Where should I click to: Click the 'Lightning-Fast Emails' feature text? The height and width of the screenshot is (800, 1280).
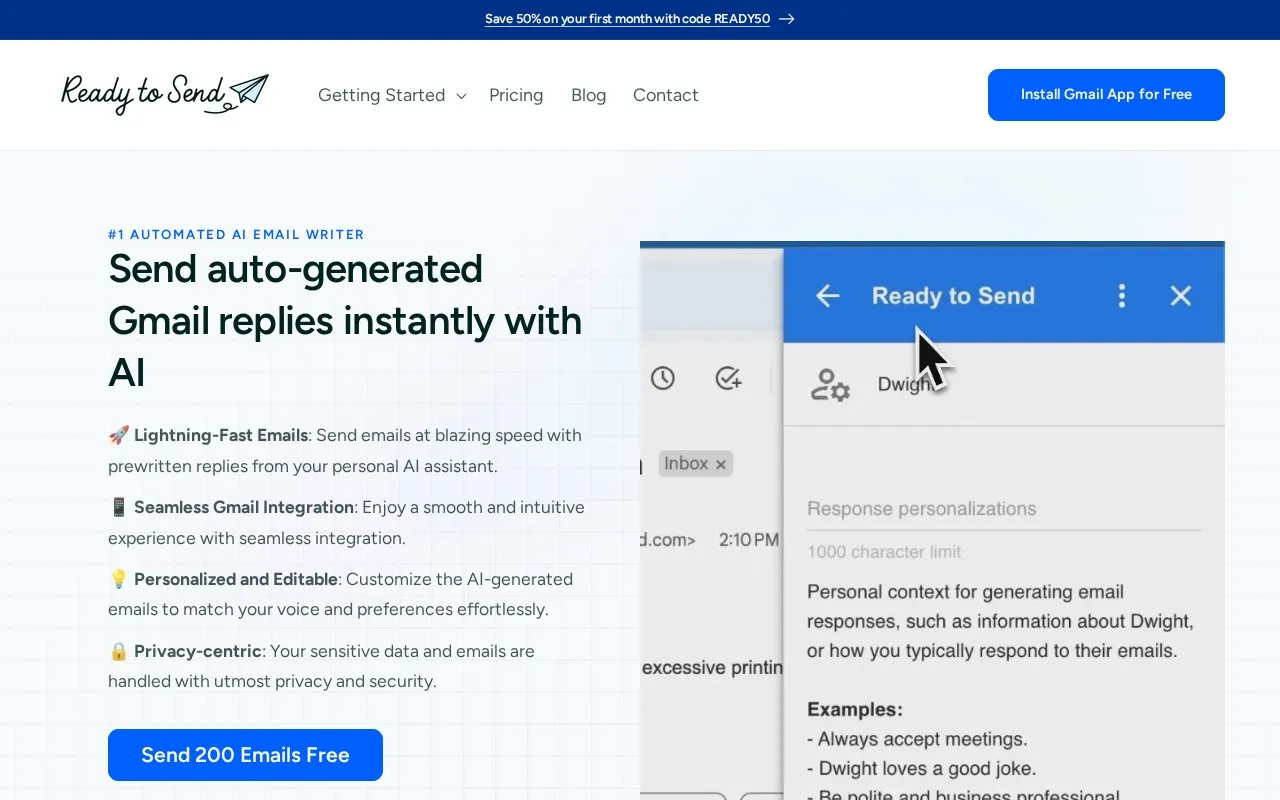(x=221, y=435)
